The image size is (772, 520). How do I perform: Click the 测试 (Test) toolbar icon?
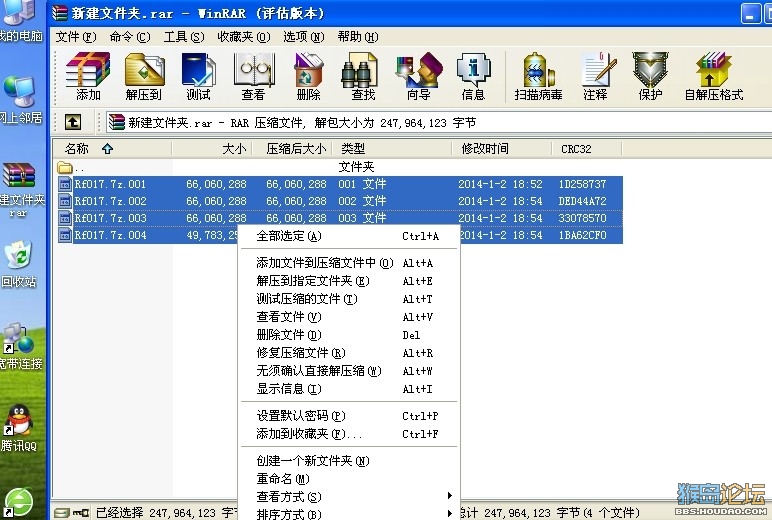198,76
